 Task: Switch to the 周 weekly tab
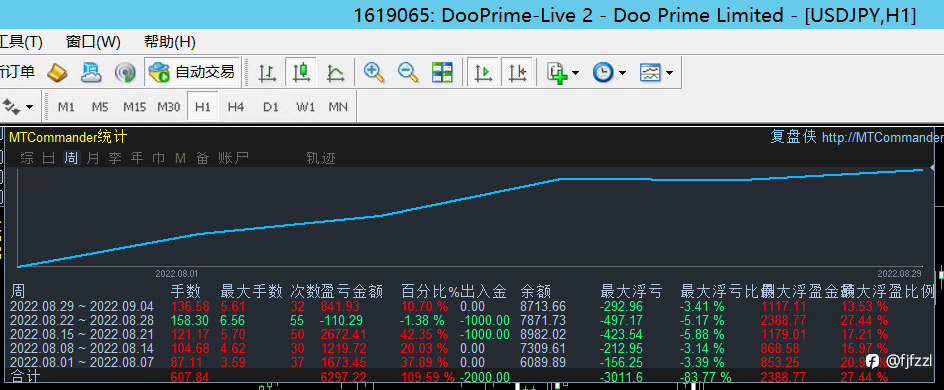point(71,158)
